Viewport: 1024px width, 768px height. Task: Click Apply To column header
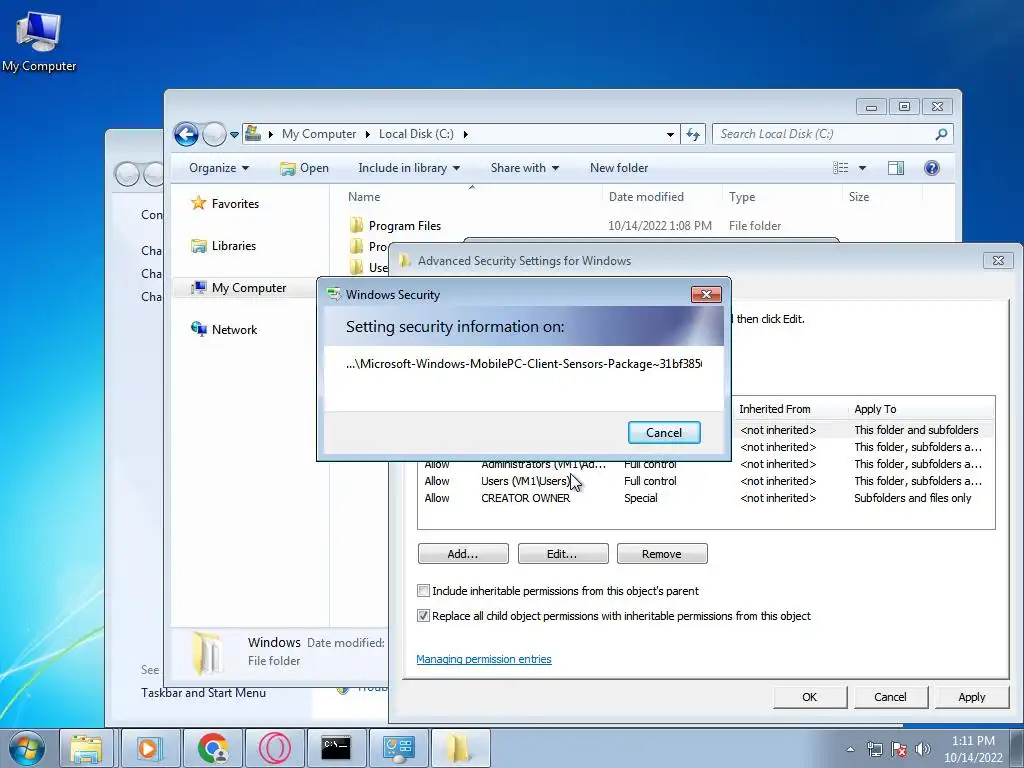[x=875, y=409]
